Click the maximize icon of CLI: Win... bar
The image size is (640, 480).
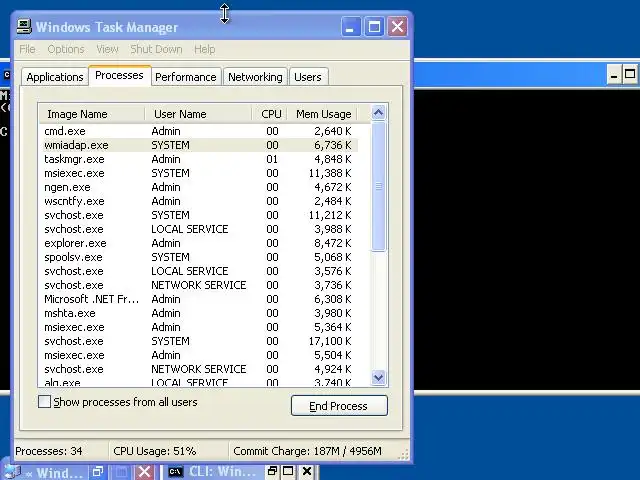tap(288, 471)
